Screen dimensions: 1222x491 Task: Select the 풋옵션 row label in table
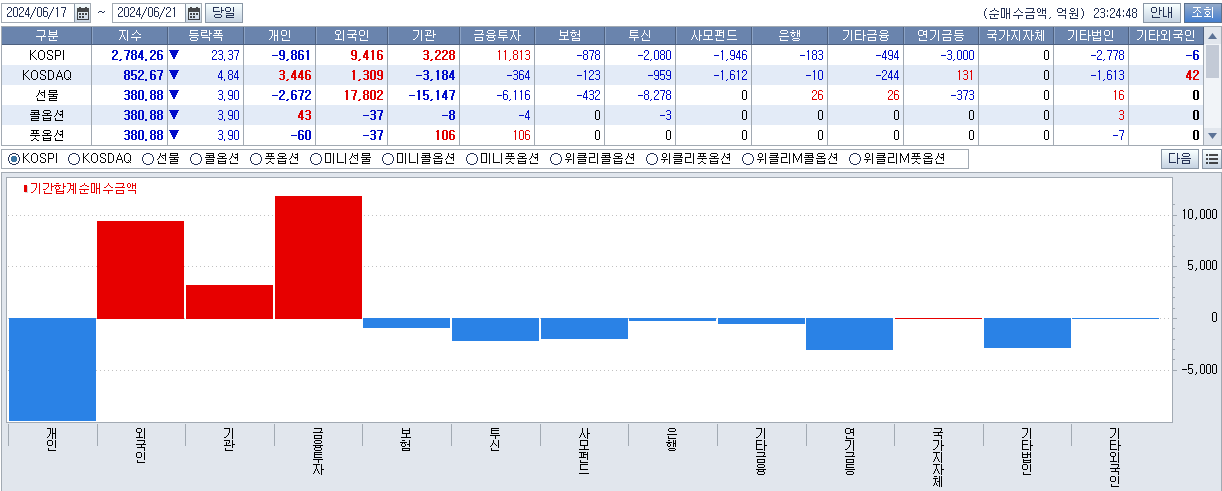pos(47,135)
